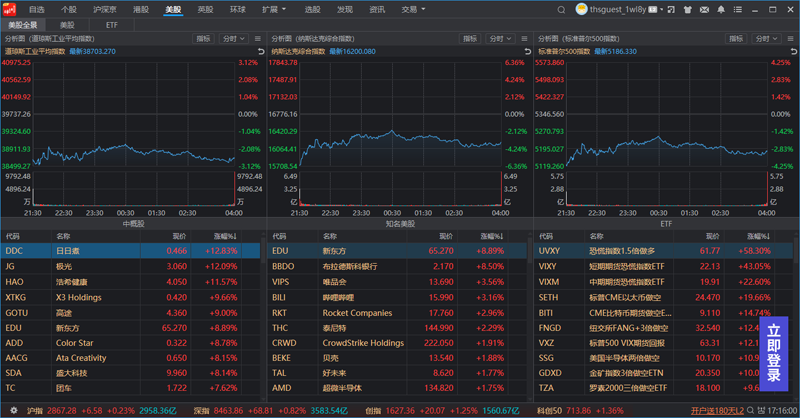Open the search magnifier icon in title bar
Image resolution: width=800 pixels, height=418 pixels.
pos(561,10)
